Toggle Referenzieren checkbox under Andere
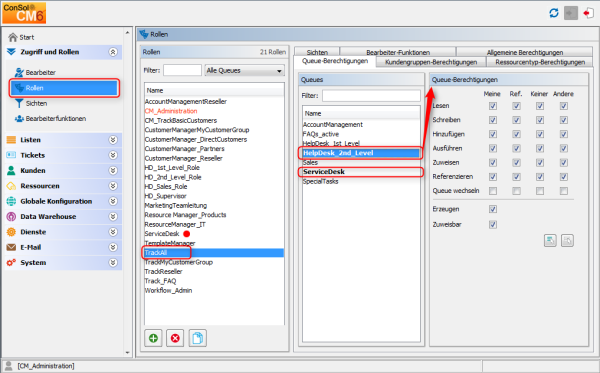Screen dimensions: 600x373 pos(564,177)
